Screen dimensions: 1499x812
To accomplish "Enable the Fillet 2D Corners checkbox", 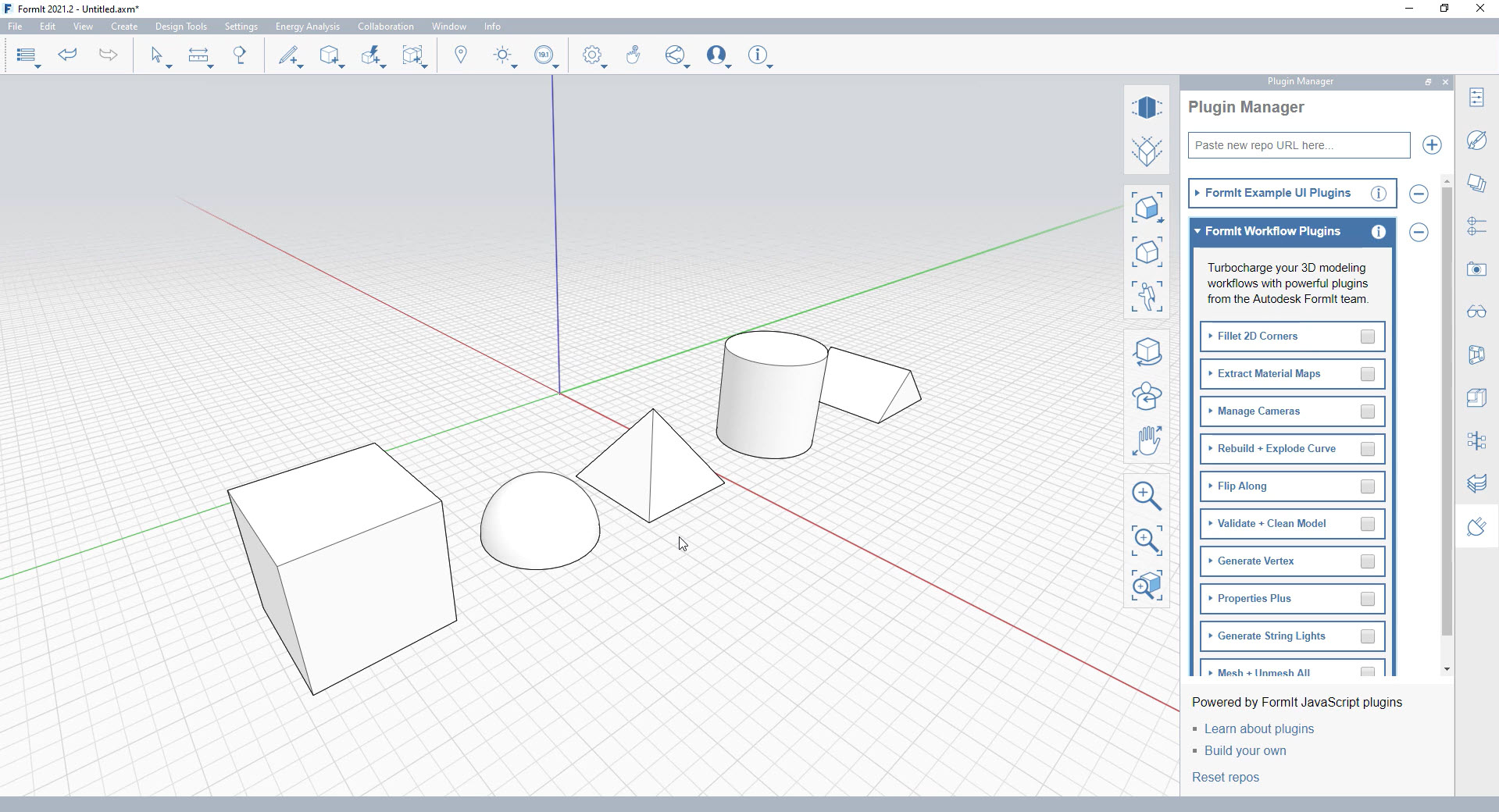I will pos(1367,337).
